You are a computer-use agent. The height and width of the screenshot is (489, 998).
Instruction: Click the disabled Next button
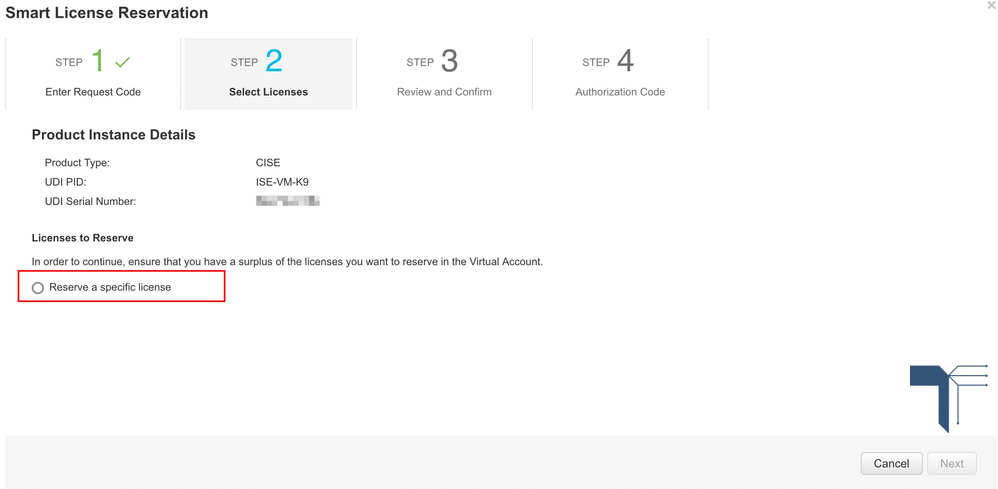(x=952, y=464)
